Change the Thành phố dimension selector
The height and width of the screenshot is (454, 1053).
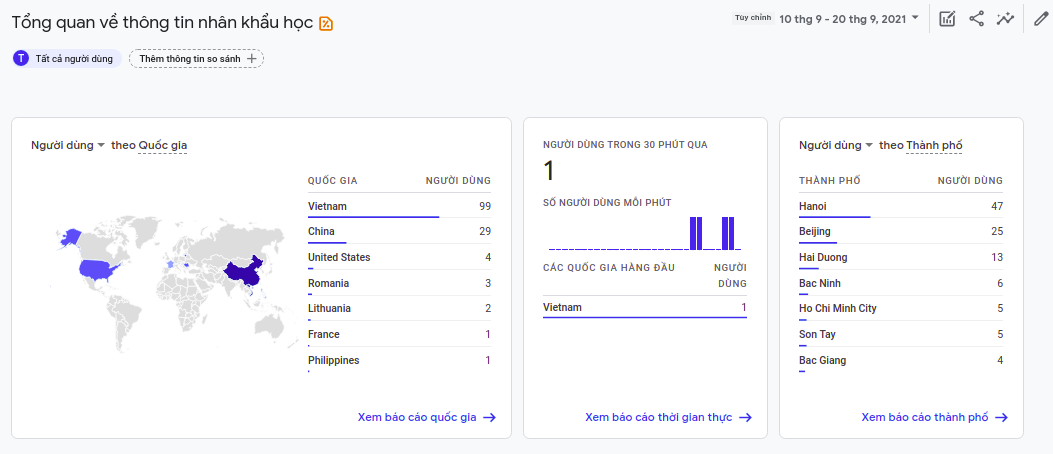(934, 146)
